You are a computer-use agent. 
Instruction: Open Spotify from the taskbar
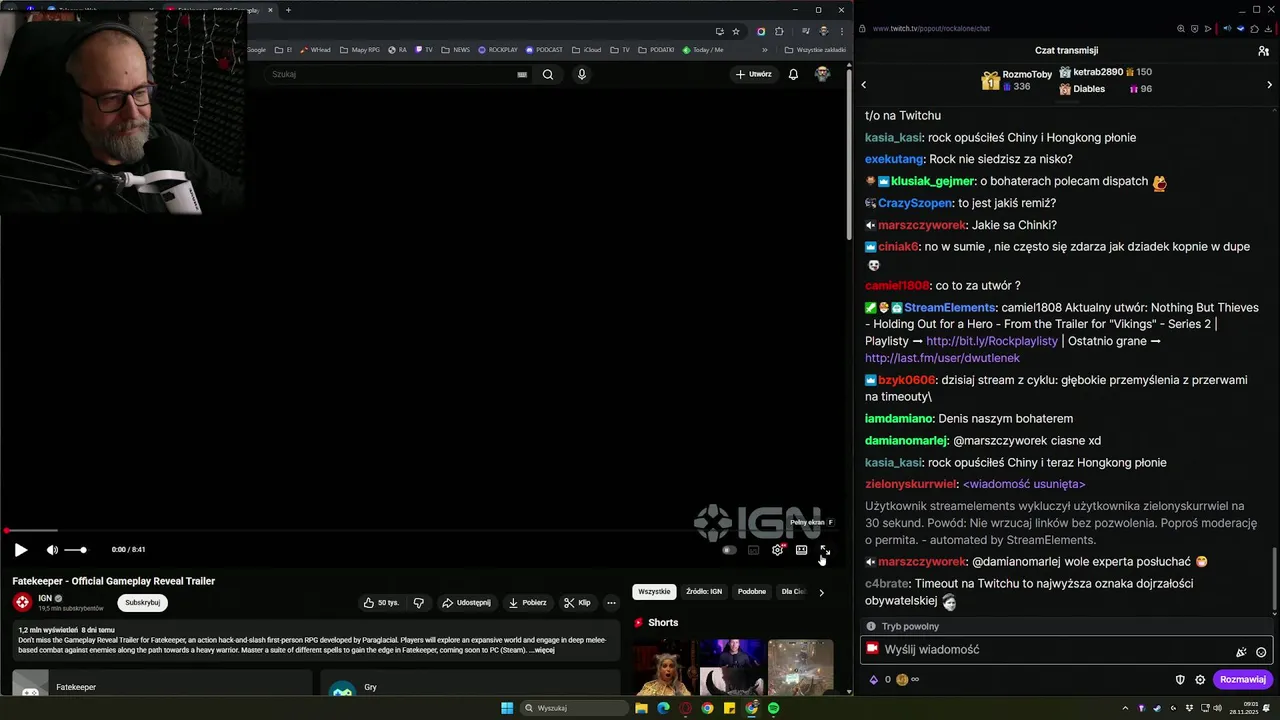pos(773,708)
